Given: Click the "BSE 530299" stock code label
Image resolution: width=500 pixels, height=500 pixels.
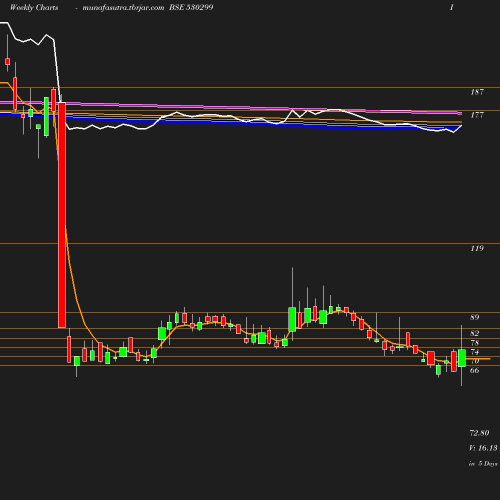Looking at the screenshot, I should pos(191,7).
